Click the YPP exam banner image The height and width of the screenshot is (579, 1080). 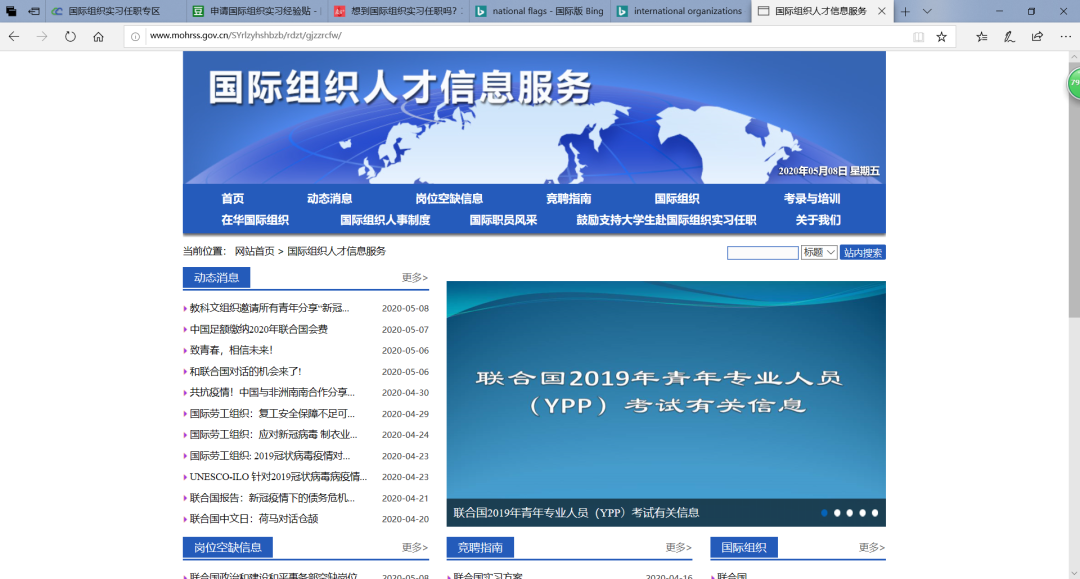pyautogui.click(x=665, y=390)
